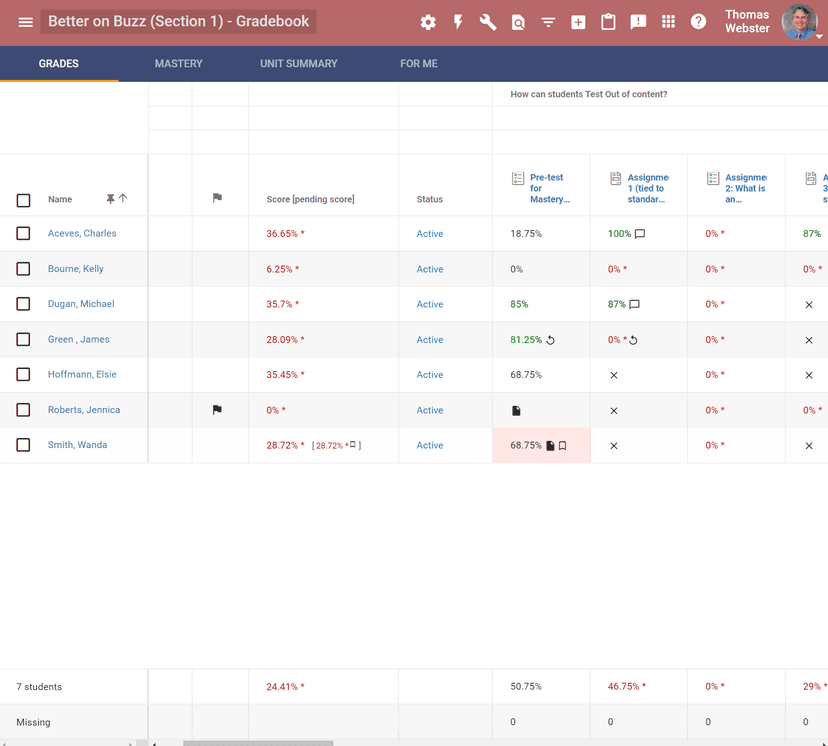This screenshot has height=746, width=828.
Task: Click the flag icon on Jennica Roberts' row
Action: 216,410
